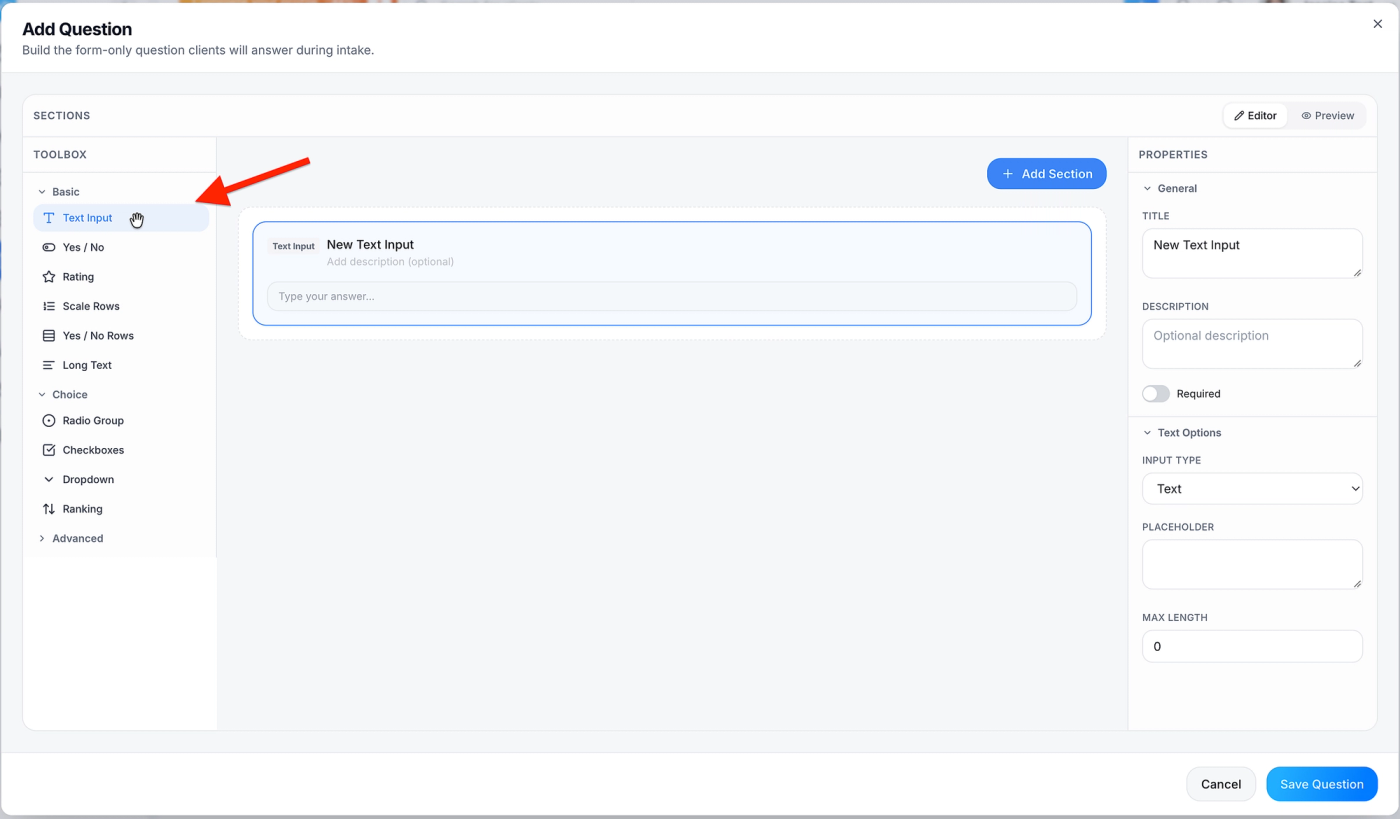Click the New Text Input card title
The height and width of the screenshot is (819, 1400).
click(370, 244)
